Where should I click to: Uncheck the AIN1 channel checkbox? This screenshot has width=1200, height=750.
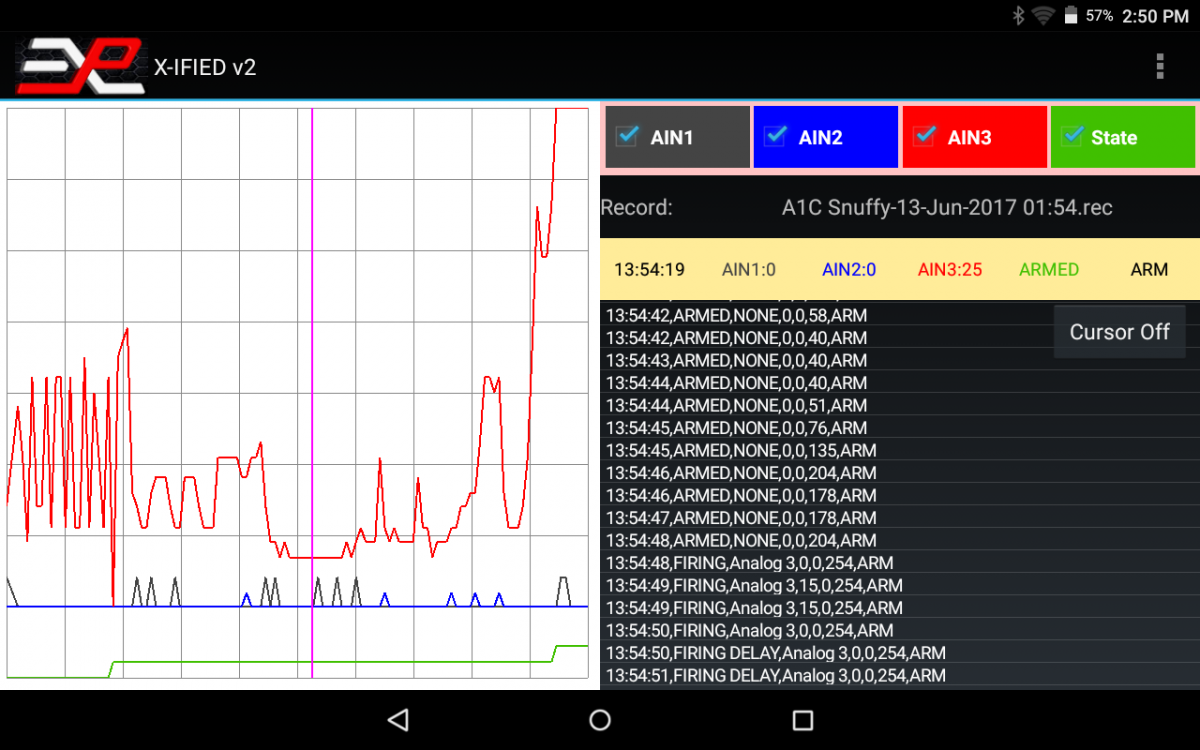click(x=629, y=136)
